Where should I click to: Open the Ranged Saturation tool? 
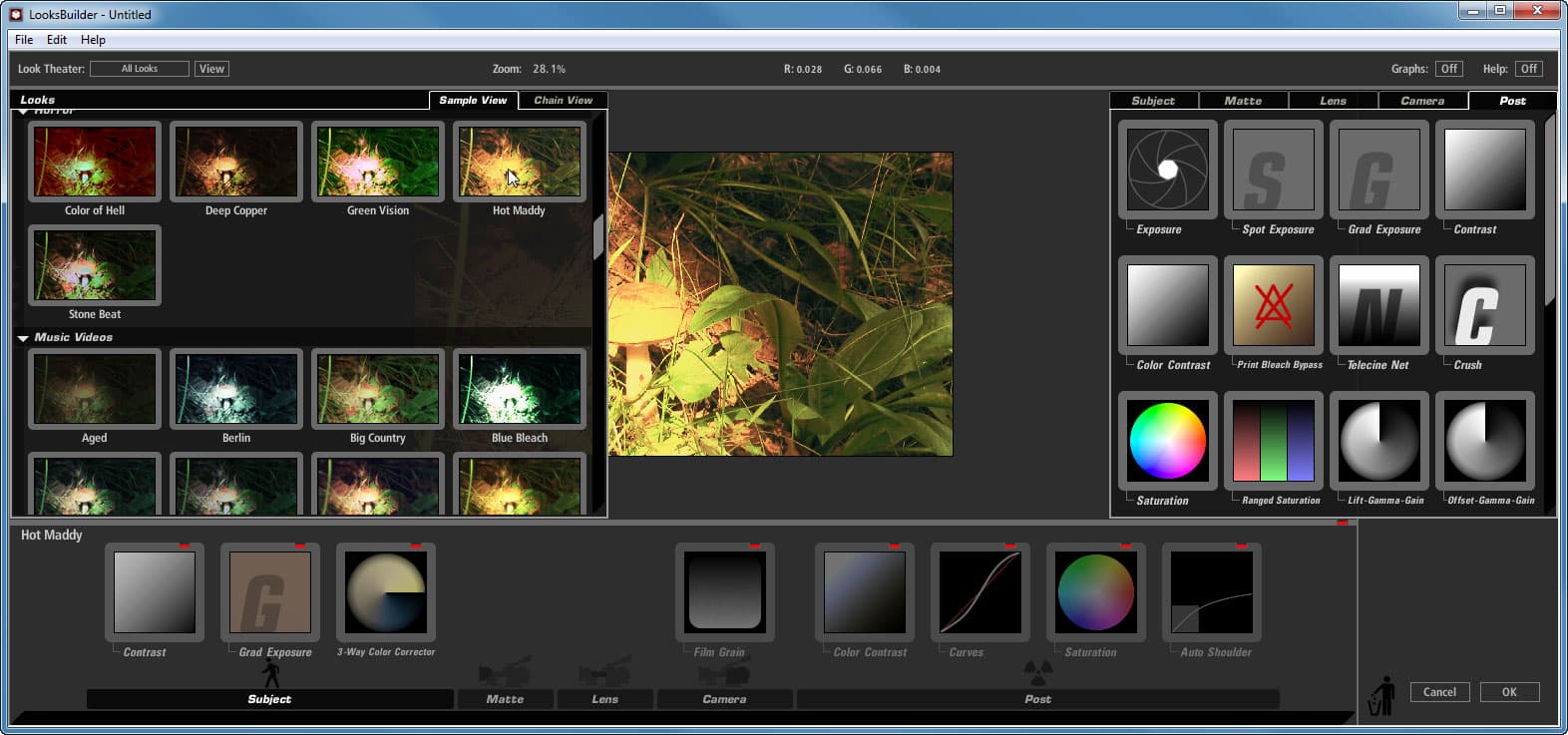[1273, 441]
